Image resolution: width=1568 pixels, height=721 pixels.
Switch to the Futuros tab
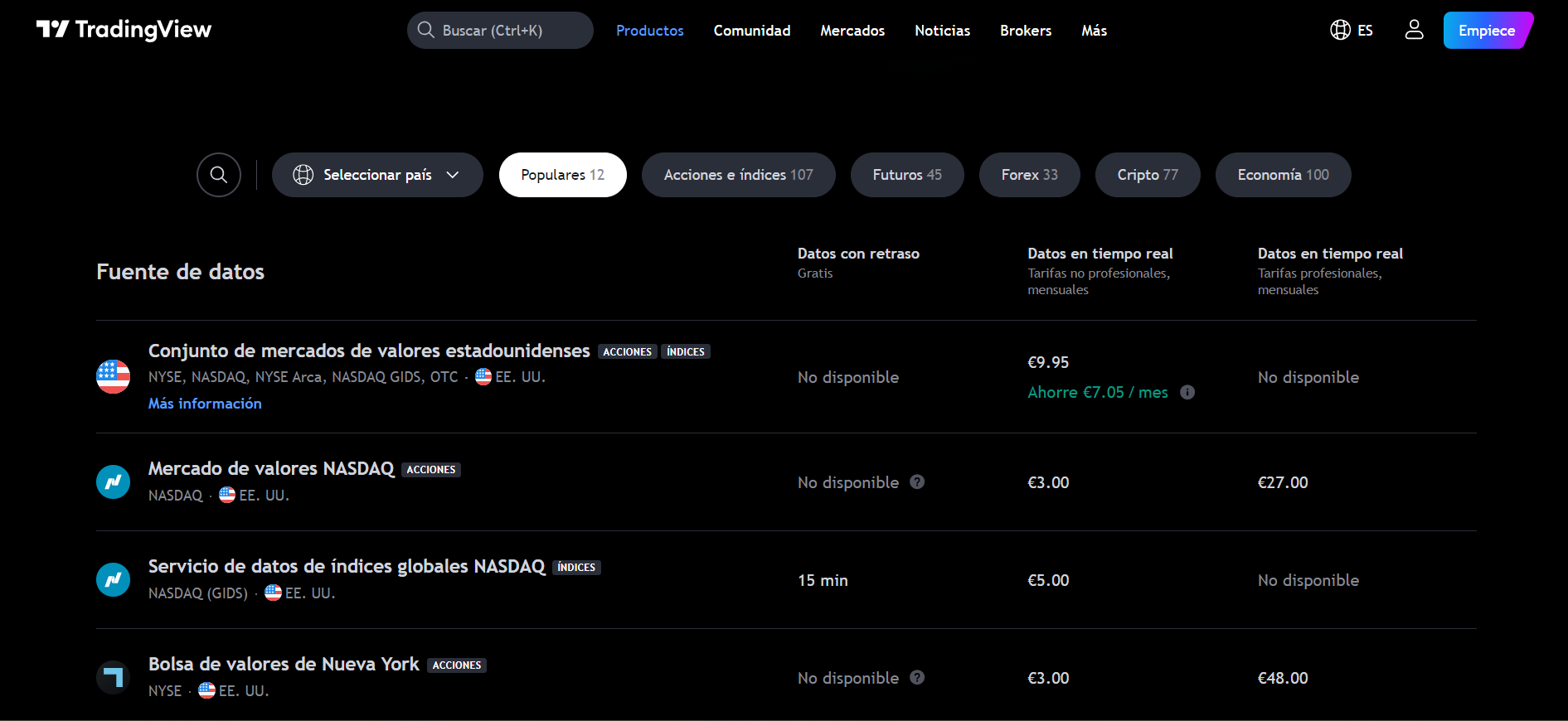[906, 175]
